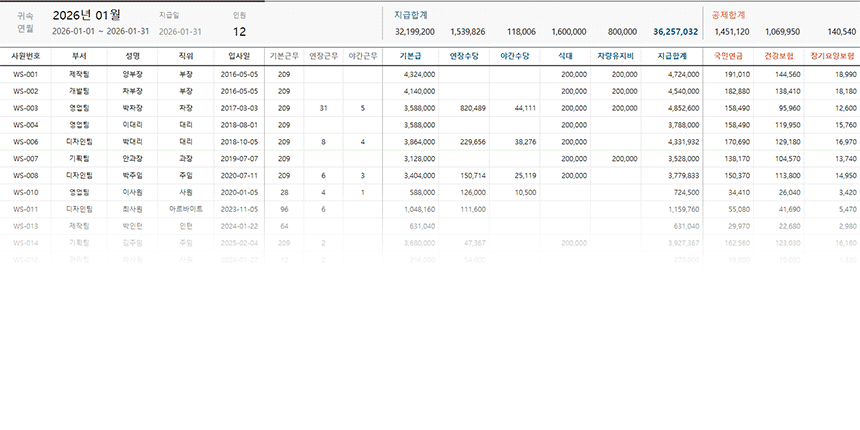This screenshot has height=430, width=860.
Task: Select the 부서 column header
Action: point(79,56)
